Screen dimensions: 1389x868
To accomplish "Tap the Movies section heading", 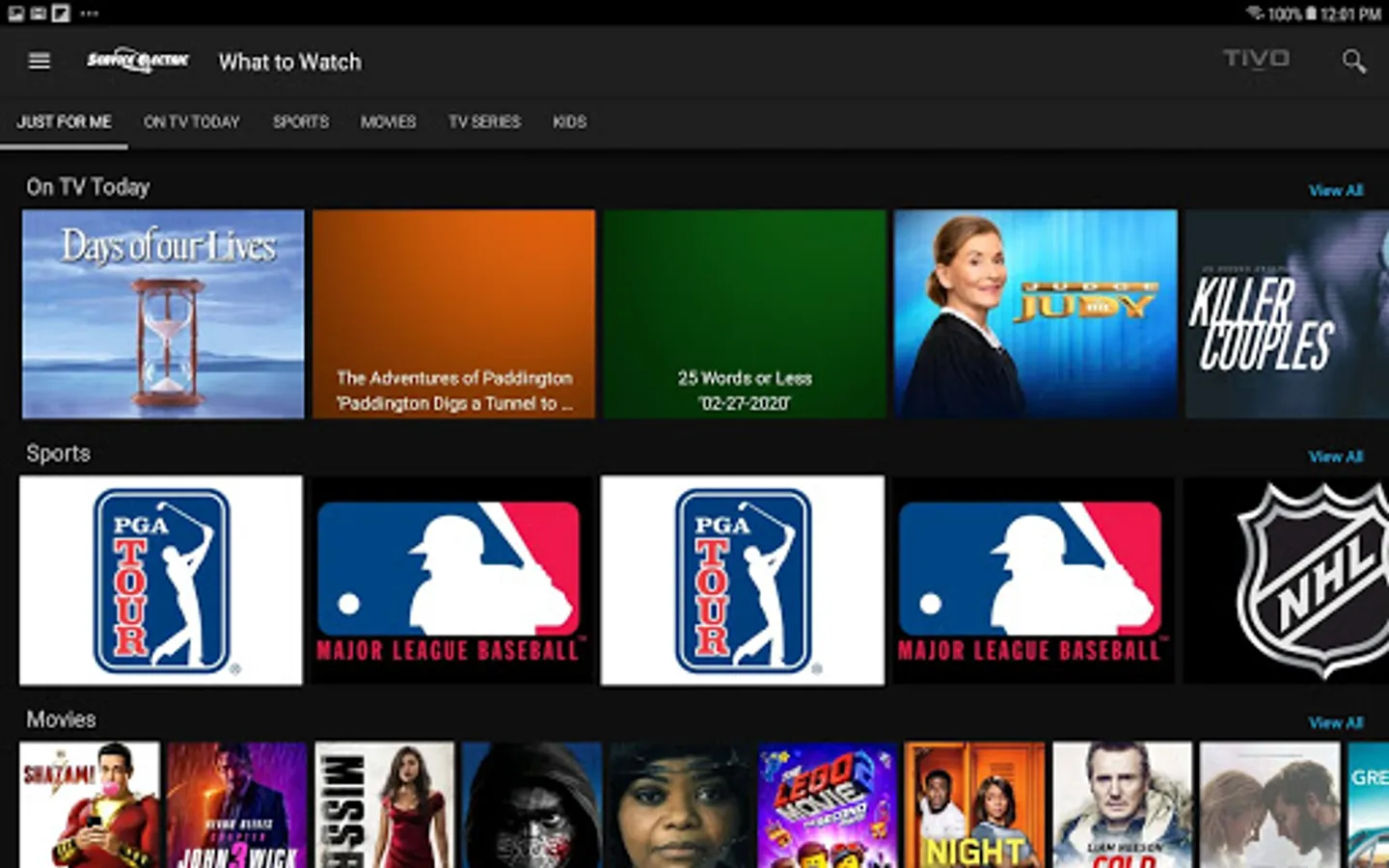I will (61, 719).
